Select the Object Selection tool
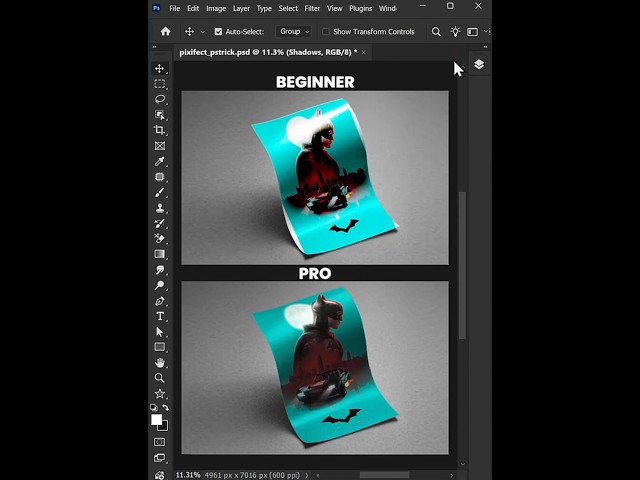Image resolution: width=640 pixels, height=480 pixels. coord(160,115)
